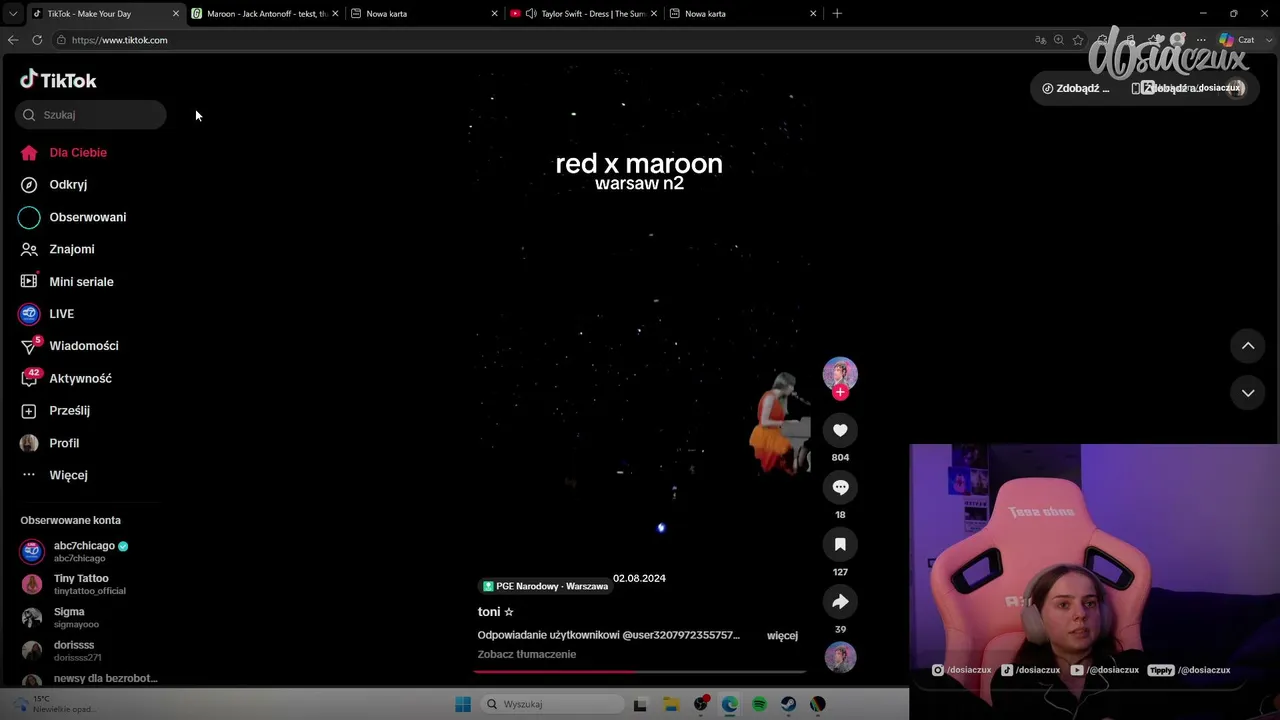Open Wiadomości inbox icon
1280x720 pixels.
29,346
